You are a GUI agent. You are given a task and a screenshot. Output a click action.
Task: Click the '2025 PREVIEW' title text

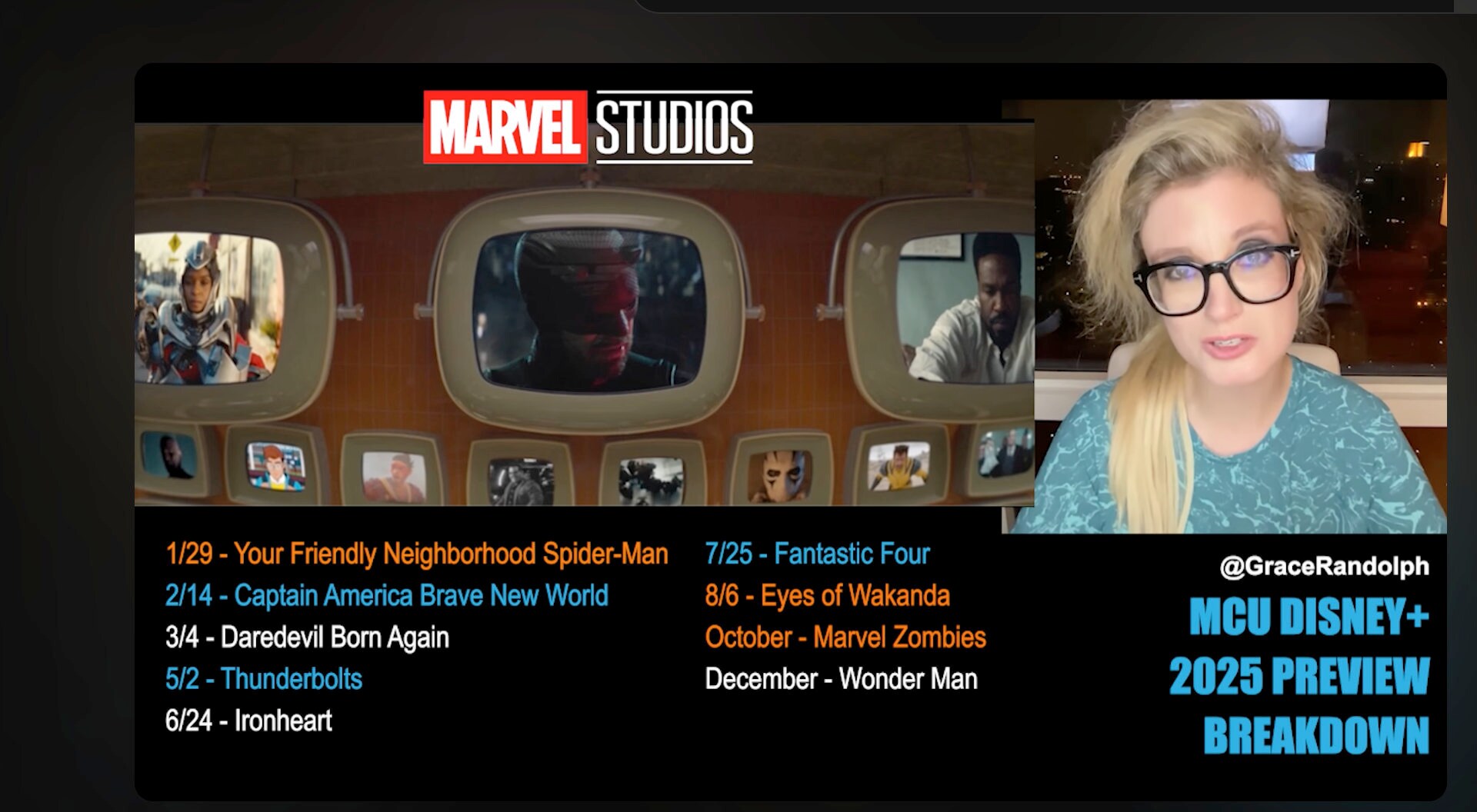[x=1299, y=676]
